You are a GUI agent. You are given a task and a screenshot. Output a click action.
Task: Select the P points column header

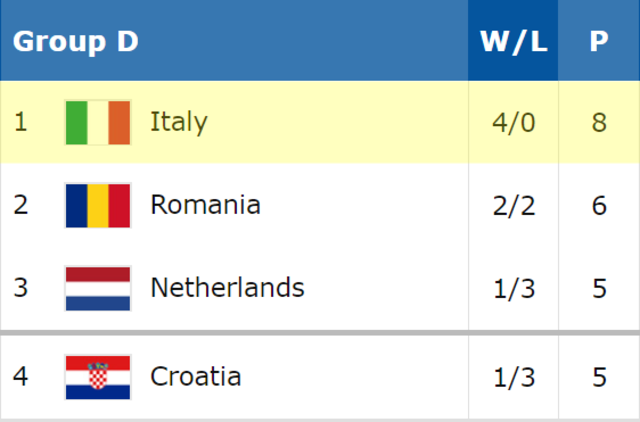tap(599, 40)
